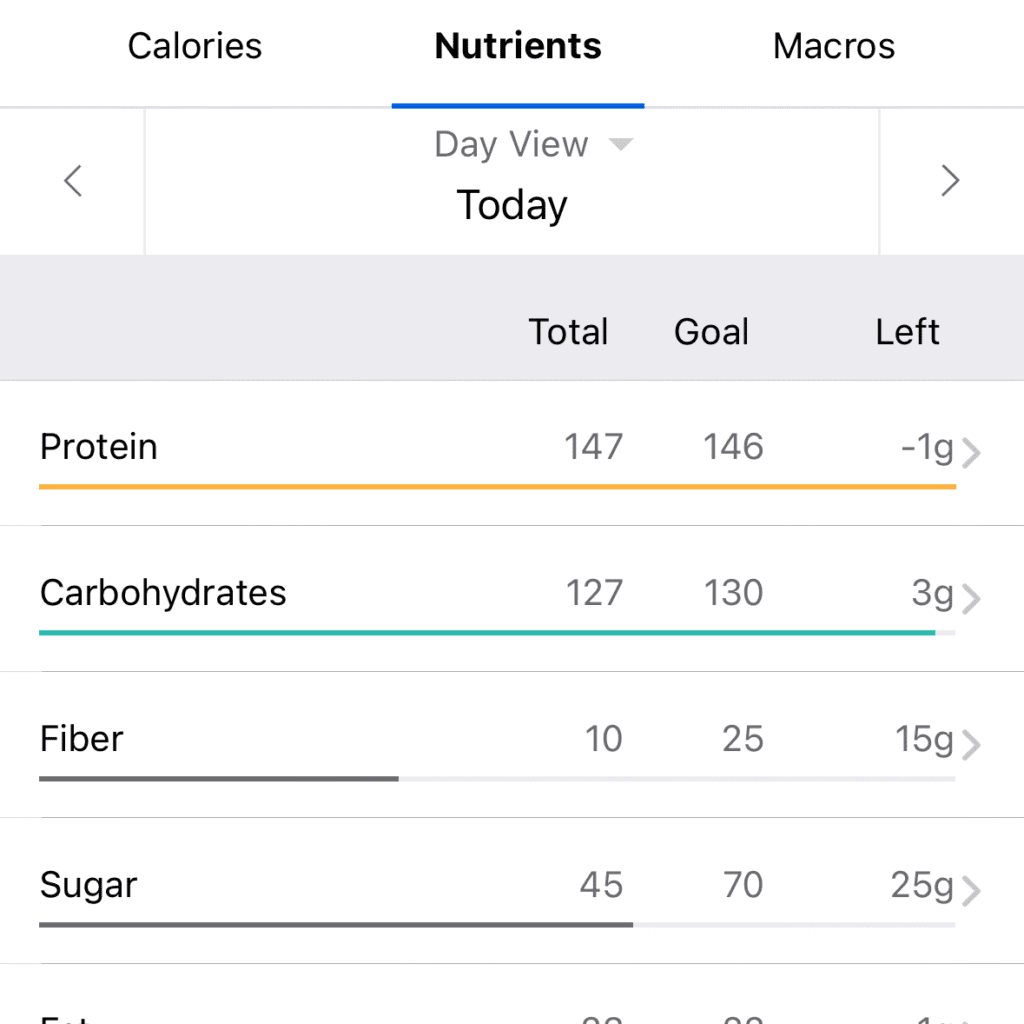1024x1024 pixels.
Task: Click the Left column header
Action: 906,332
